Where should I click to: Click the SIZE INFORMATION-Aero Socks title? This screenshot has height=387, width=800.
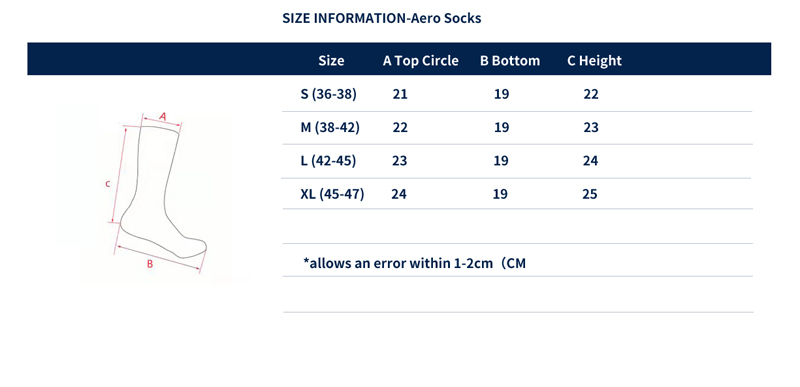point(382,18)
